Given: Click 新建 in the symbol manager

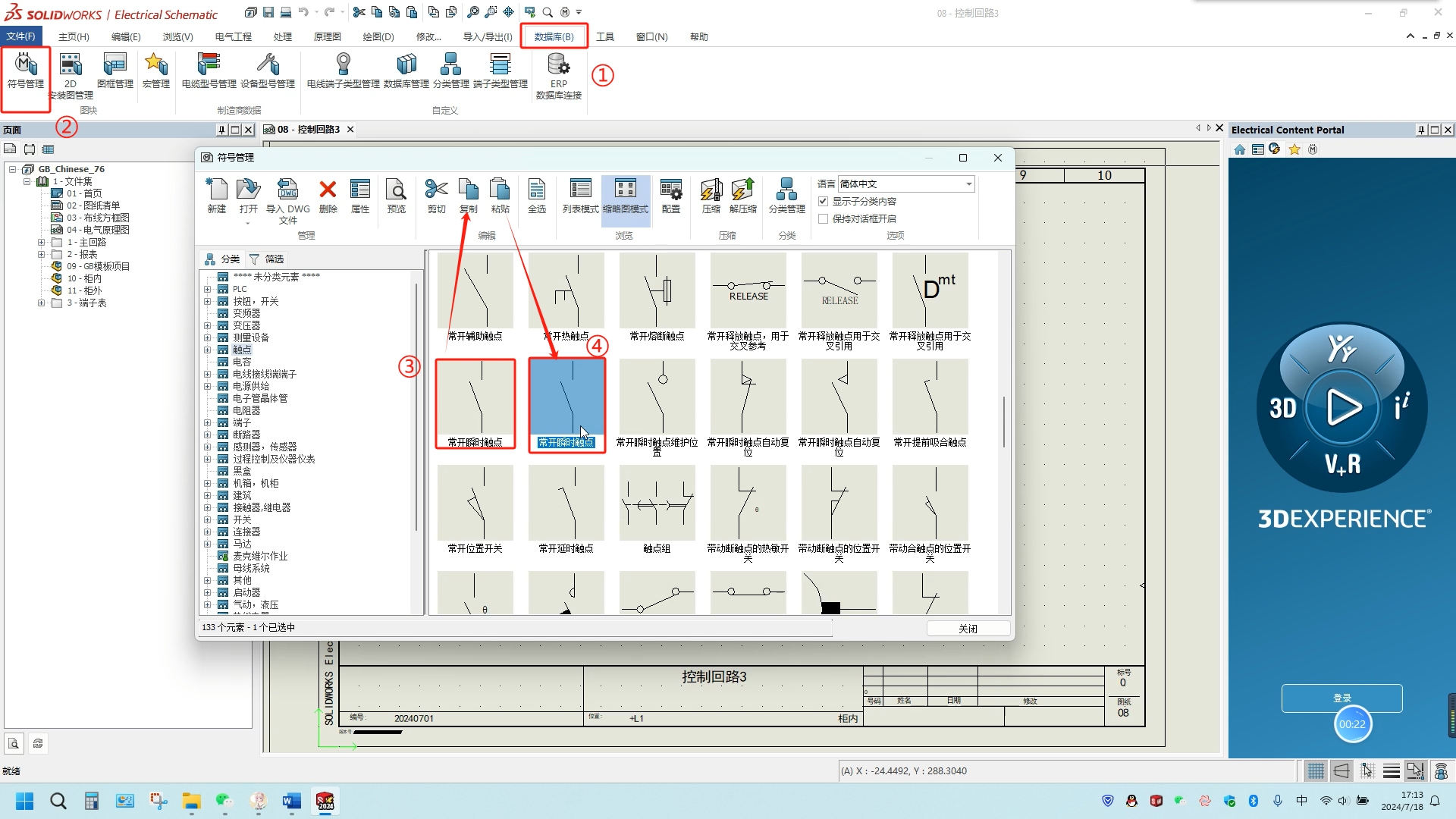Looking at the screenshot, I should coord(217,196).
